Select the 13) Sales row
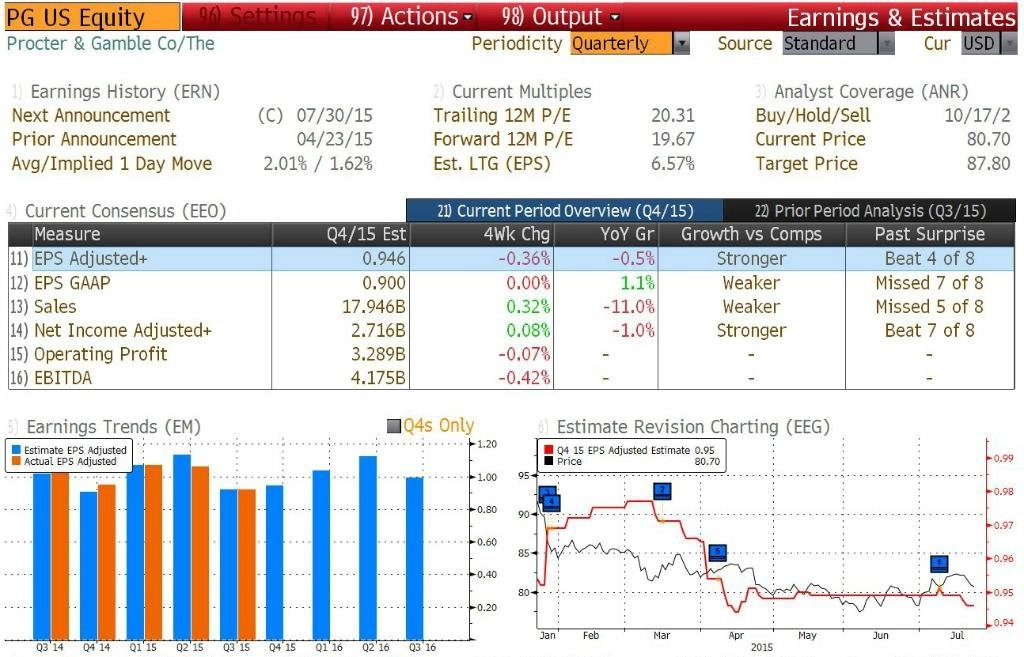1024x657 pixels. (511, 306)
